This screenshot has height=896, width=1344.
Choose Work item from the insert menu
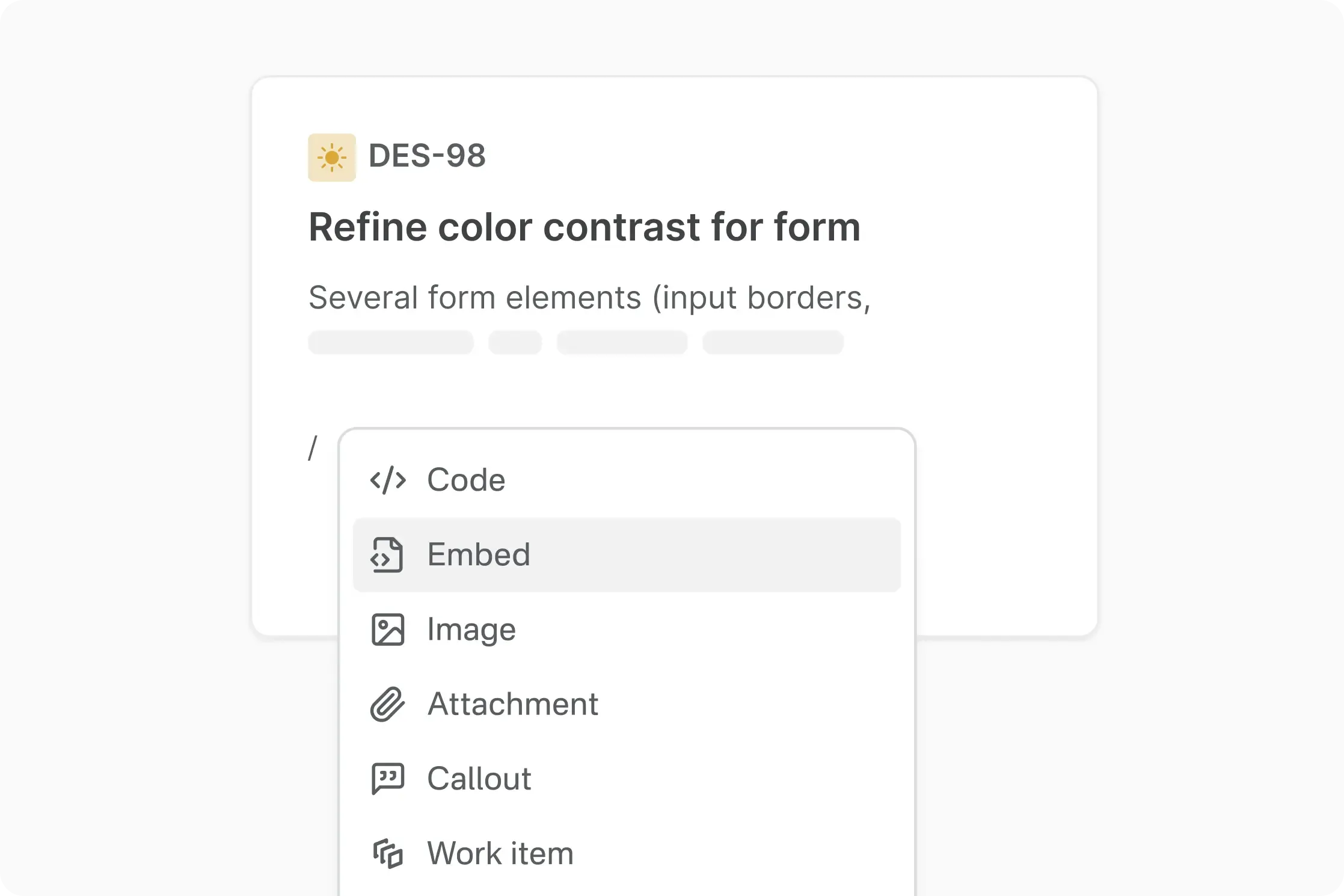(x=500, y=854)
